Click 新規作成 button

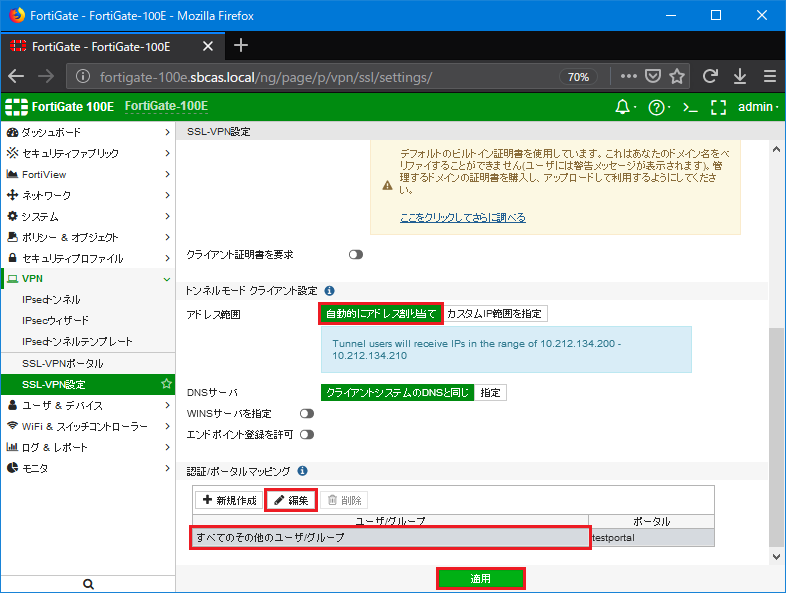(x=229, y=500)
